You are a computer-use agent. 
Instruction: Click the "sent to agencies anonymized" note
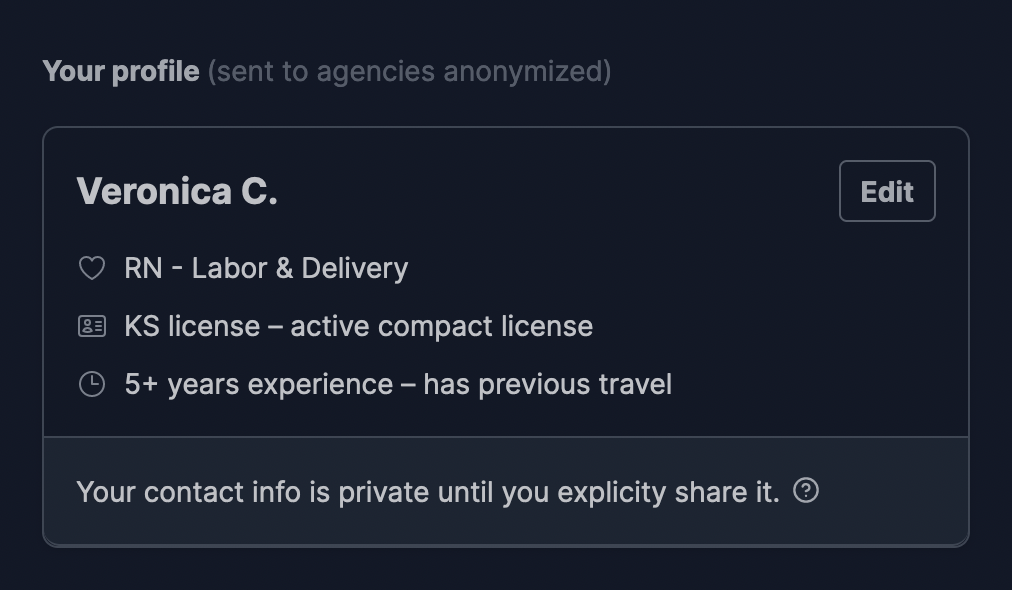(409, 72)
